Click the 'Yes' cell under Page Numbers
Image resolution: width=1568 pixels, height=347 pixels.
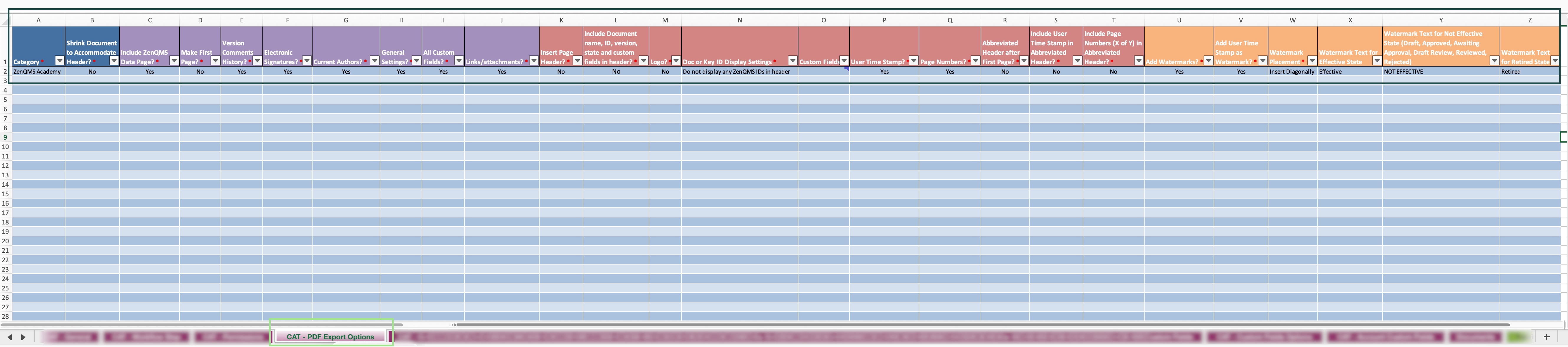(x=950, y=72)
